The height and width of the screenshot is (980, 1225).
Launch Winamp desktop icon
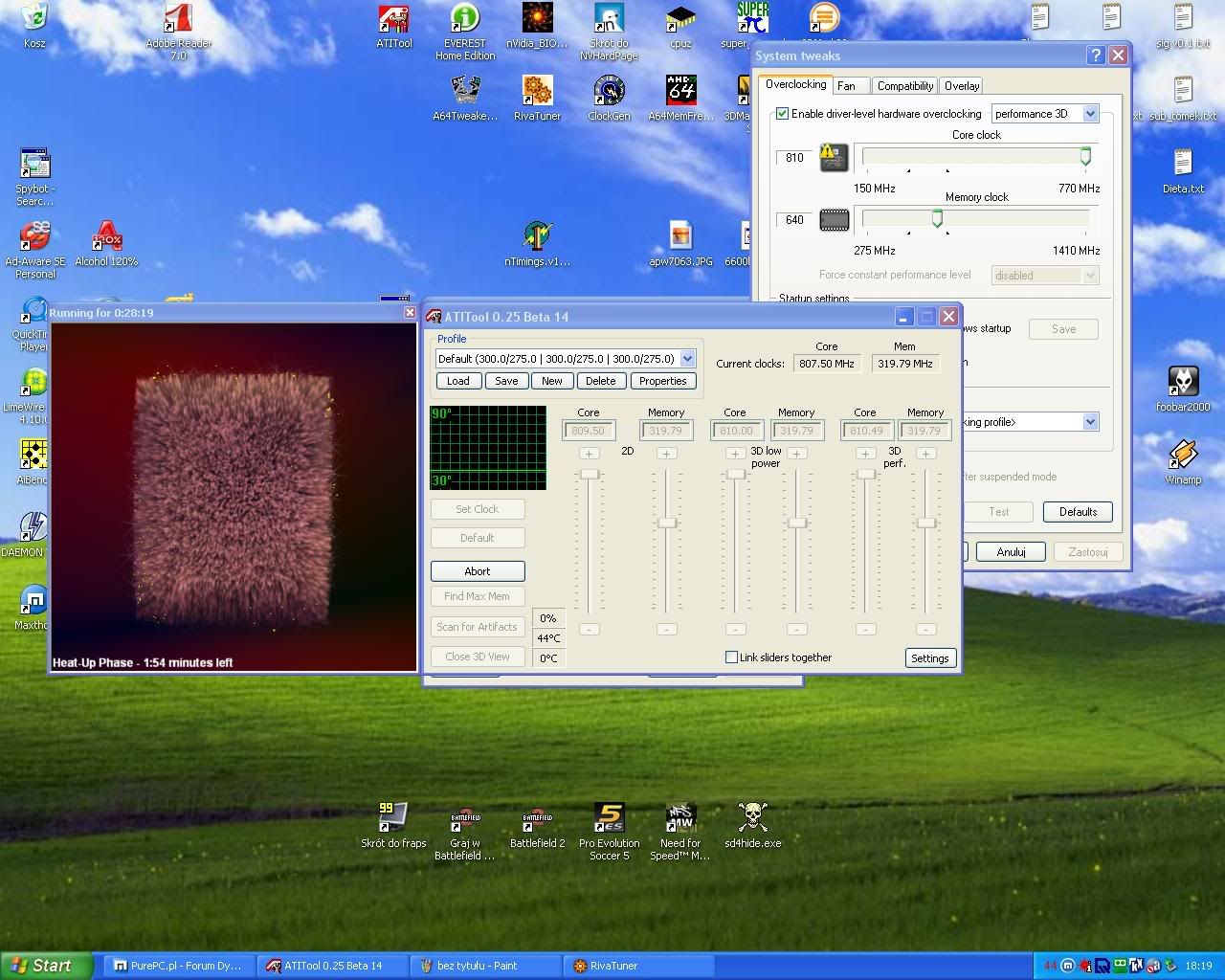[x=1183, y=462]
